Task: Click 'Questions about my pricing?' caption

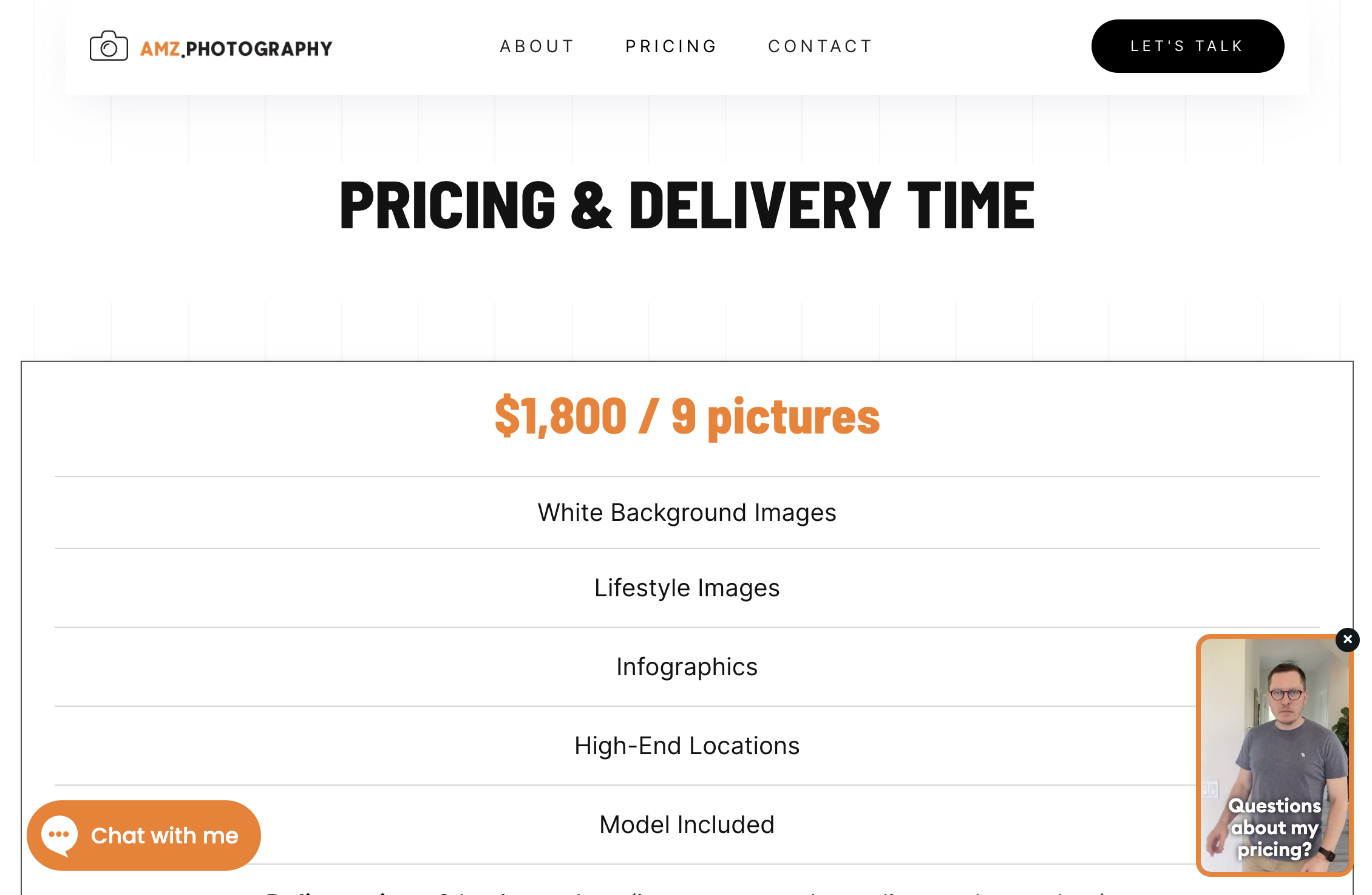Action: click(1274, 827)
